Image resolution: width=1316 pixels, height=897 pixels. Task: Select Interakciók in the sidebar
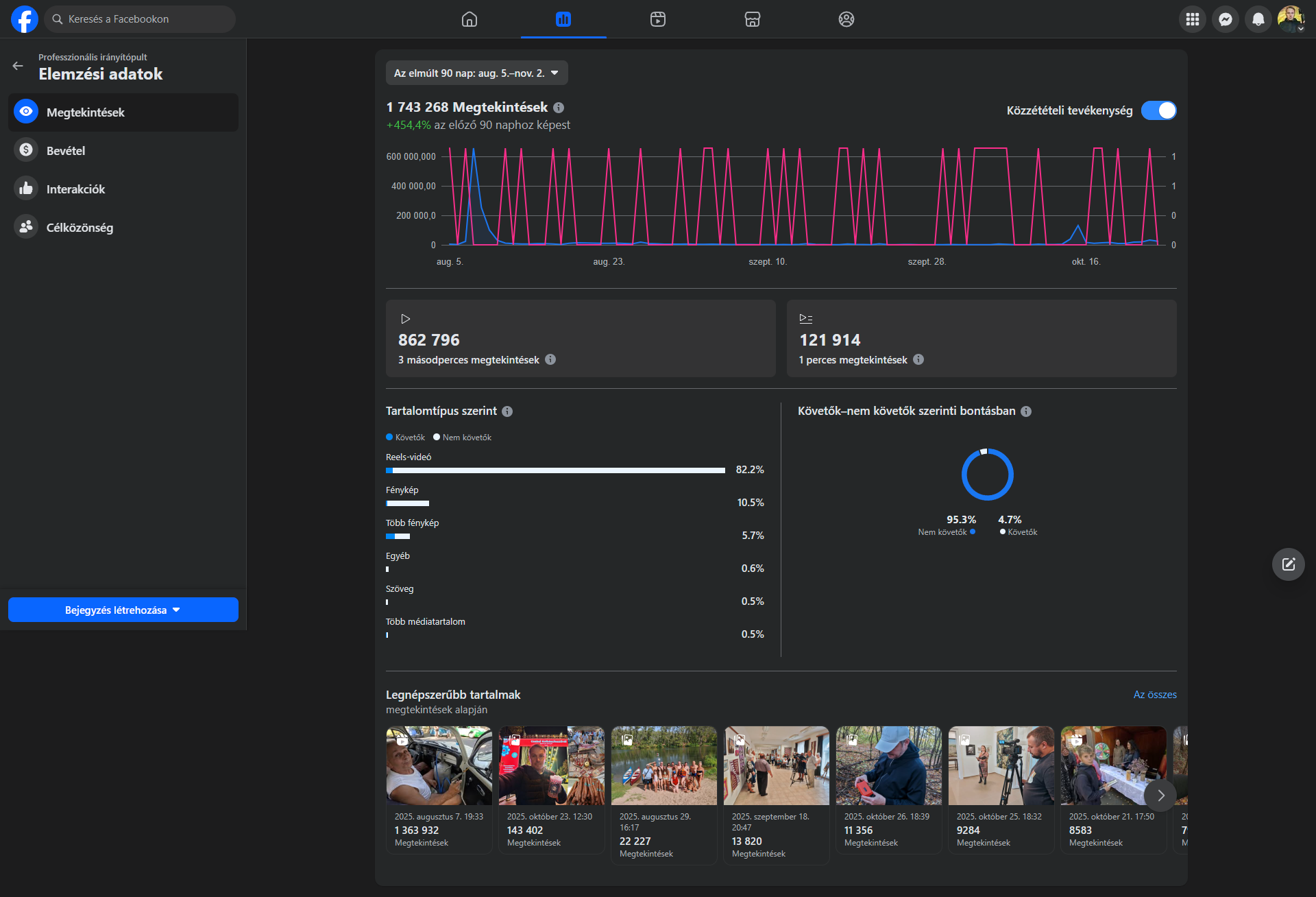[75, 189]
